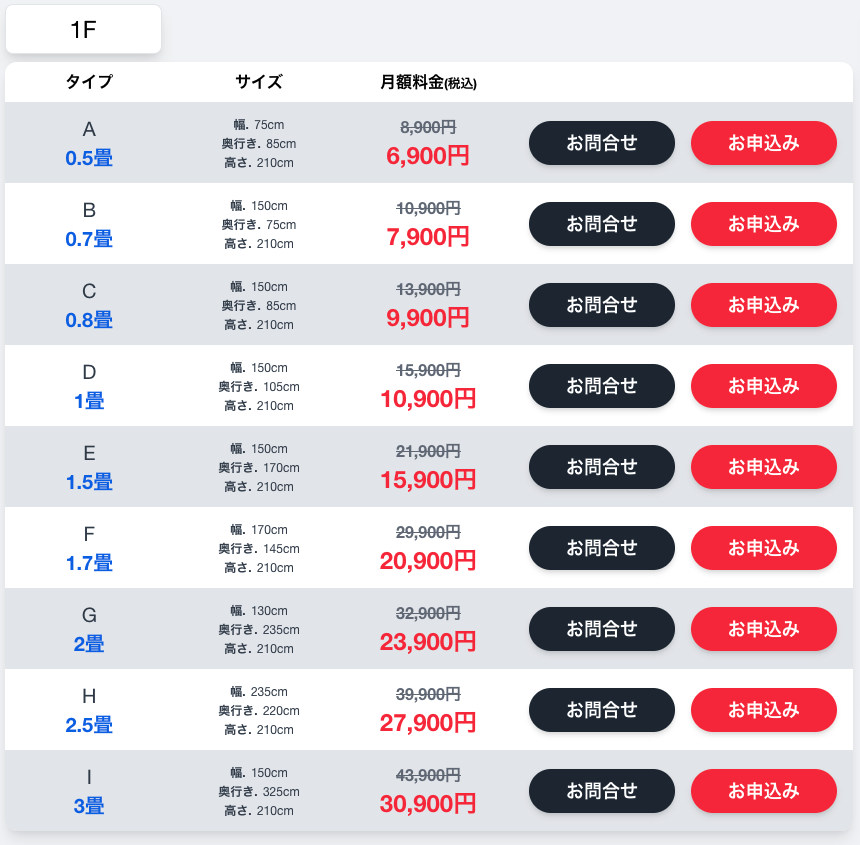Click お問合せ for type H 2.5畳
This screenshot has width=860, height=845.
click(x=601, y=709)
